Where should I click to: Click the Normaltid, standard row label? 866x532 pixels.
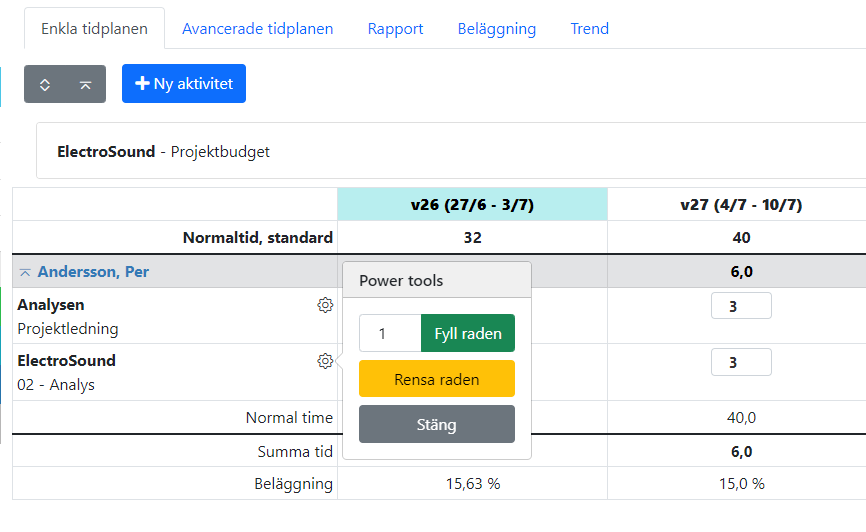[258, 238]
